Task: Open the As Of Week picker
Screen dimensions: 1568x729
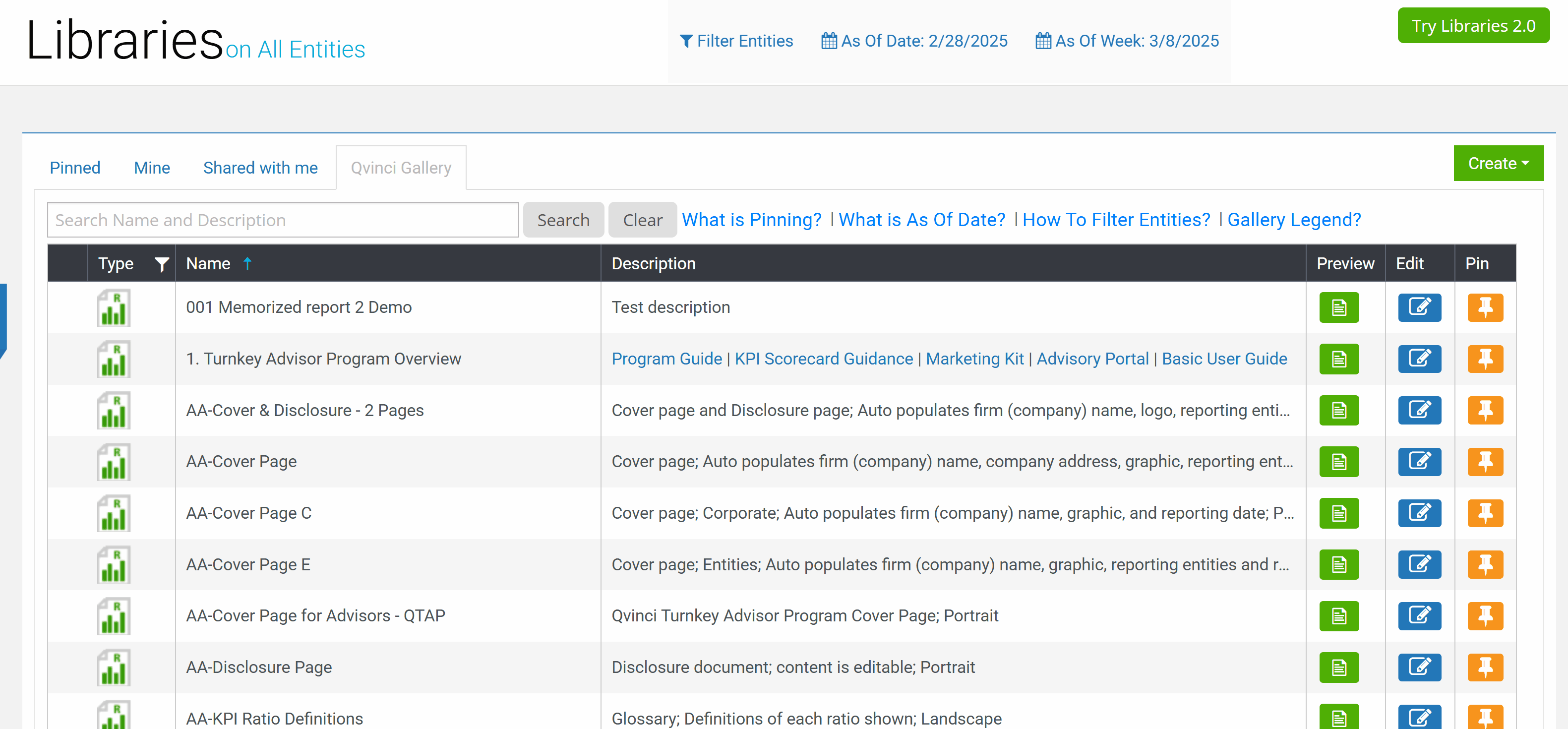Action: (1127, 41)
